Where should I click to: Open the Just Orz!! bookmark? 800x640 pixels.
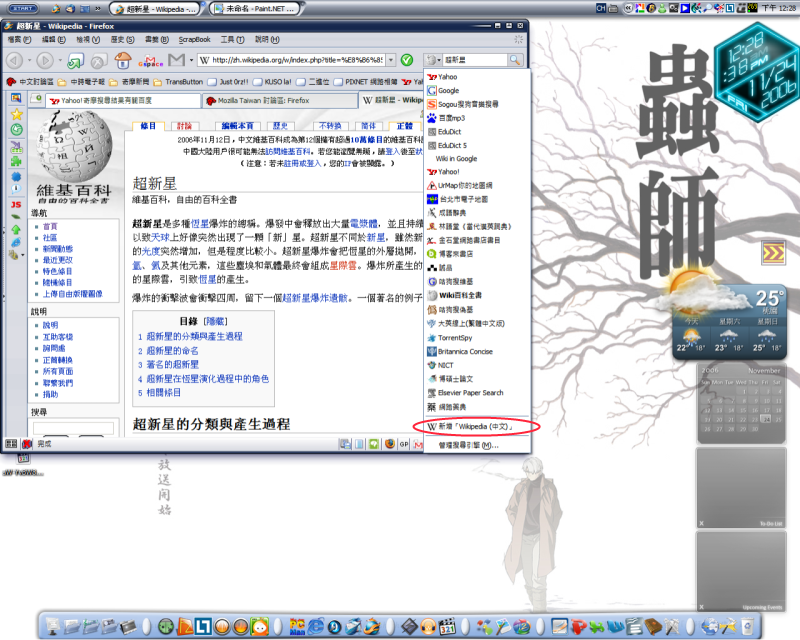point(228,82)
